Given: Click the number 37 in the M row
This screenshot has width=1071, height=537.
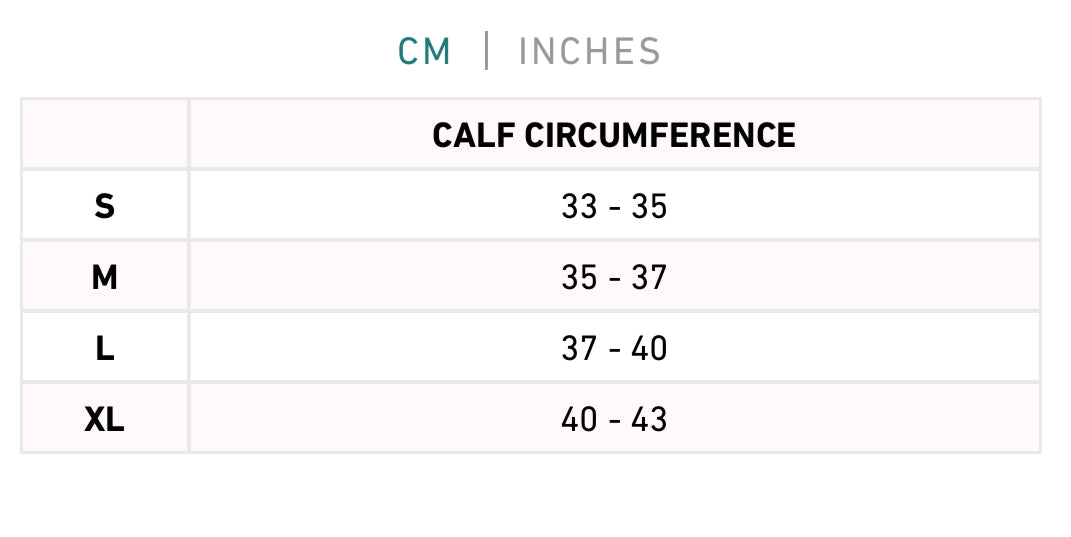Looking at the screenshot, I should (x=649, y=277).
